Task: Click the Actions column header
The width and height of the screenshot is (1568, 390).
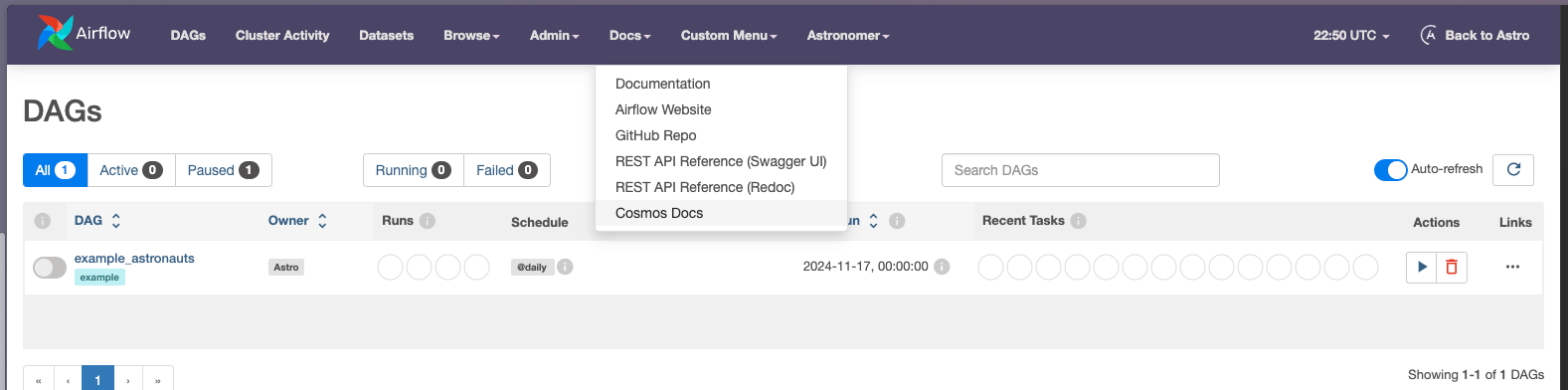Action: coord(1437,222)
